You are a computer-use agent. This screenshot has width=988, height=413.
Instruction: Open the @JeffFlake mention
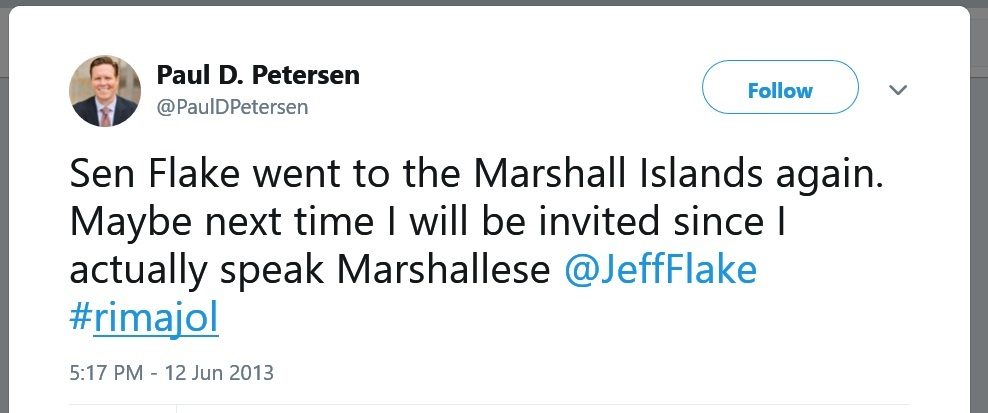tap(660, 270)
